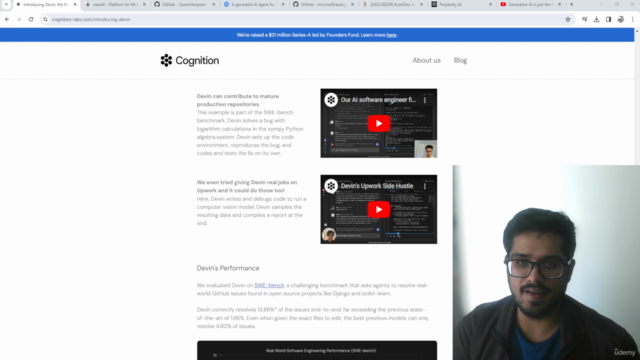Open the Blog page

pos(460,60)
